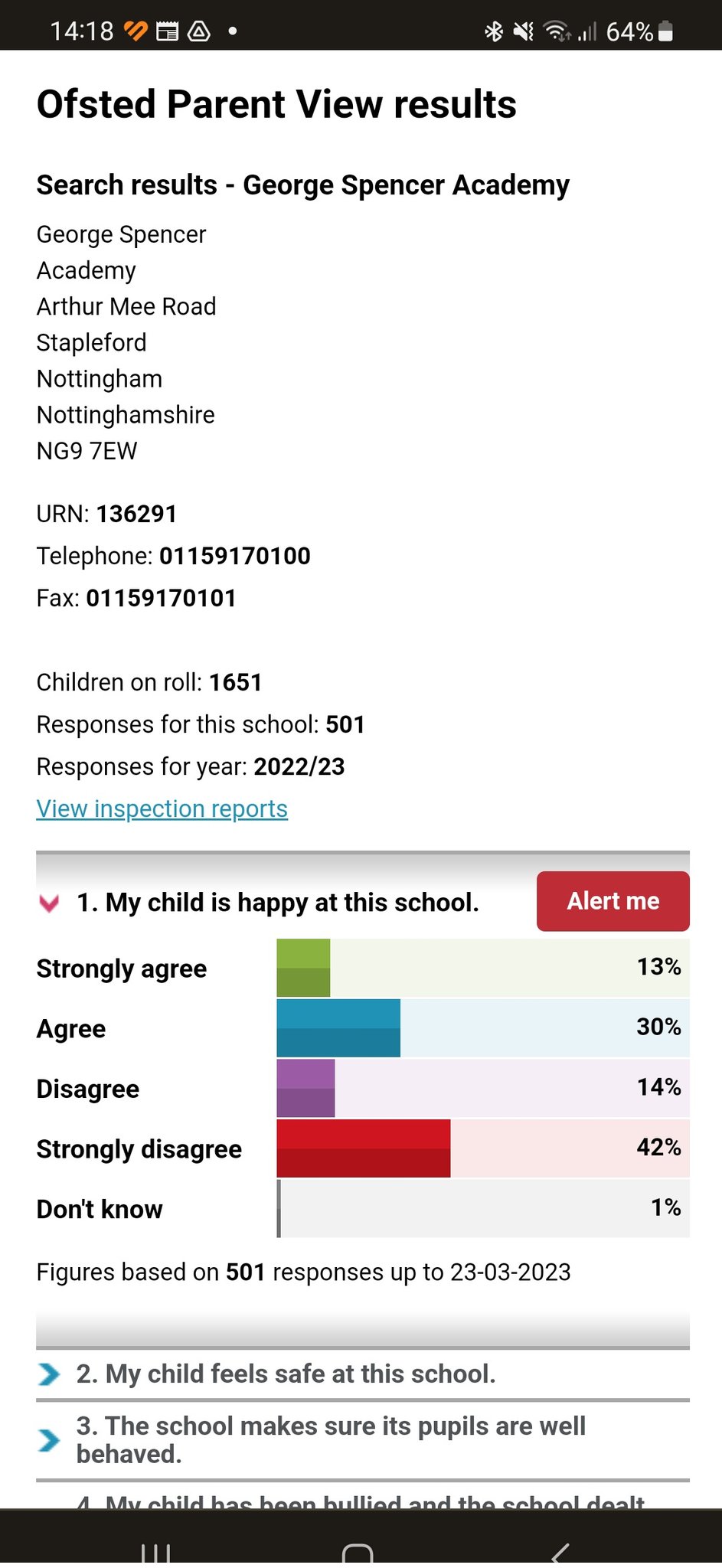Viewport: 722px width, 1568px height.
Task: Tap the muted sound icon
Action: click(524, 31)
